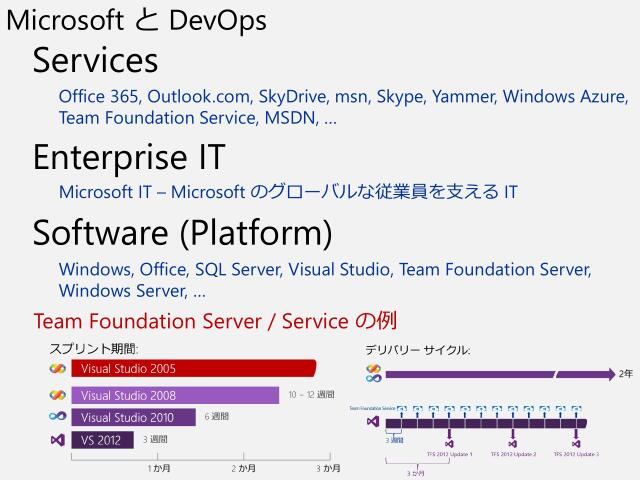The height and width of the screenshot is (480, 640).
Task: Click the Microsoft と DevOps slide title
Action: (136, 20)
